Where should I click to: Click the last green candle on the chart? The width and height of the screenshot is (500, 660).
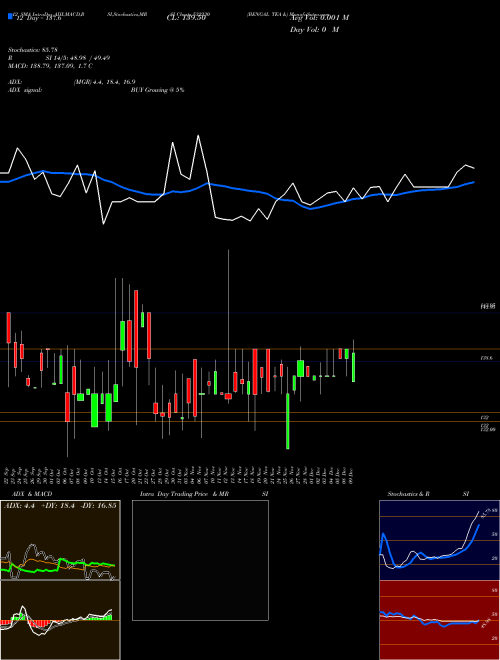pos(354,367)
